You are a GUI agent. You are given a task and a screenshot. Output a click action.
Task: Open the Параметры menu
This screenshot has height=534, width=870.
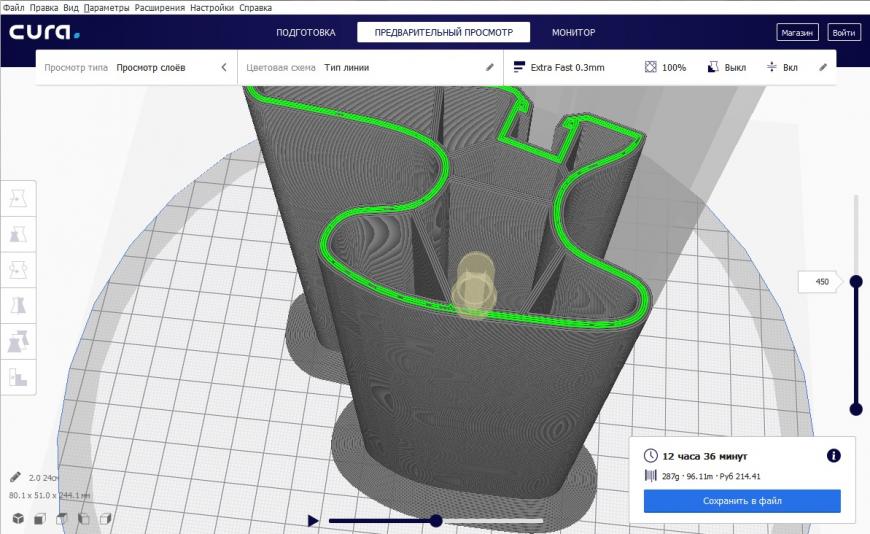pyautogui.click(x=107, y=8)
